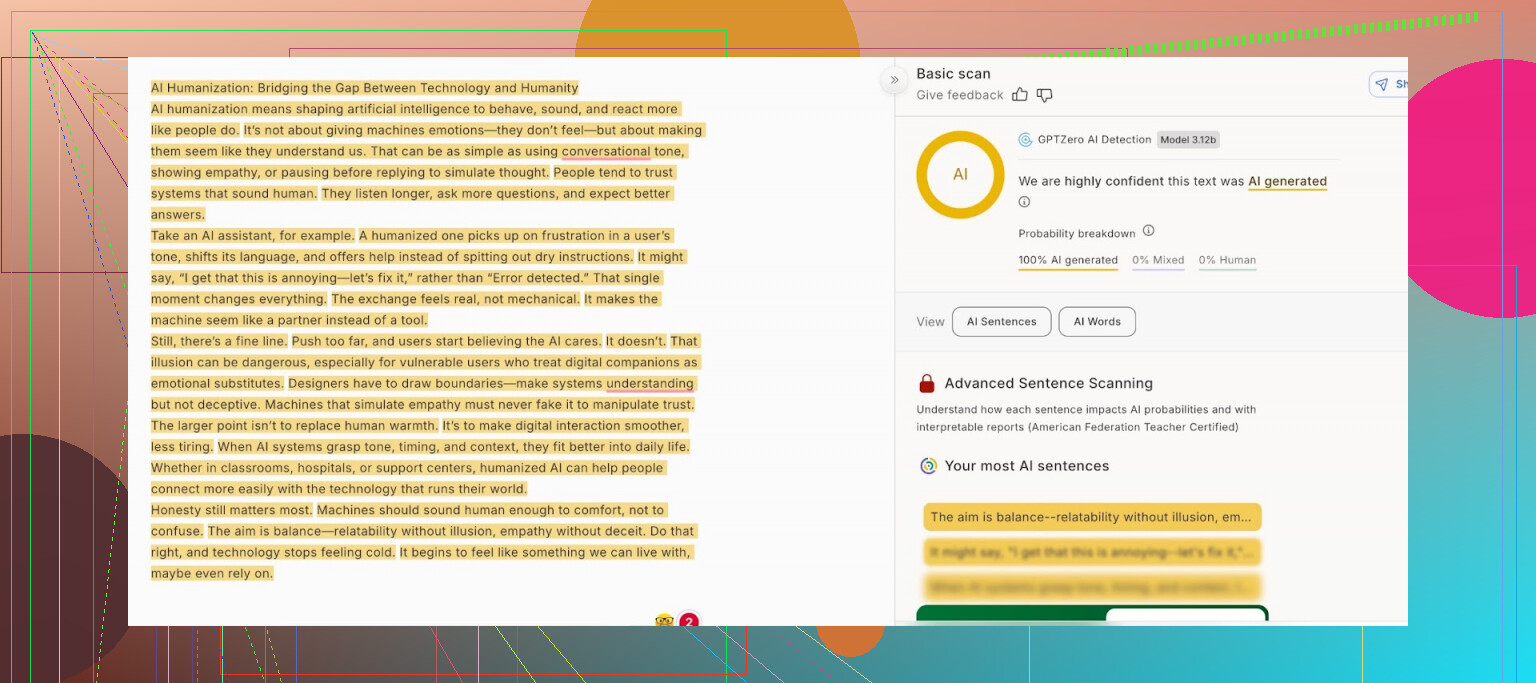Click the icon beside Your most AI sentences

click(x=928, y=466)
